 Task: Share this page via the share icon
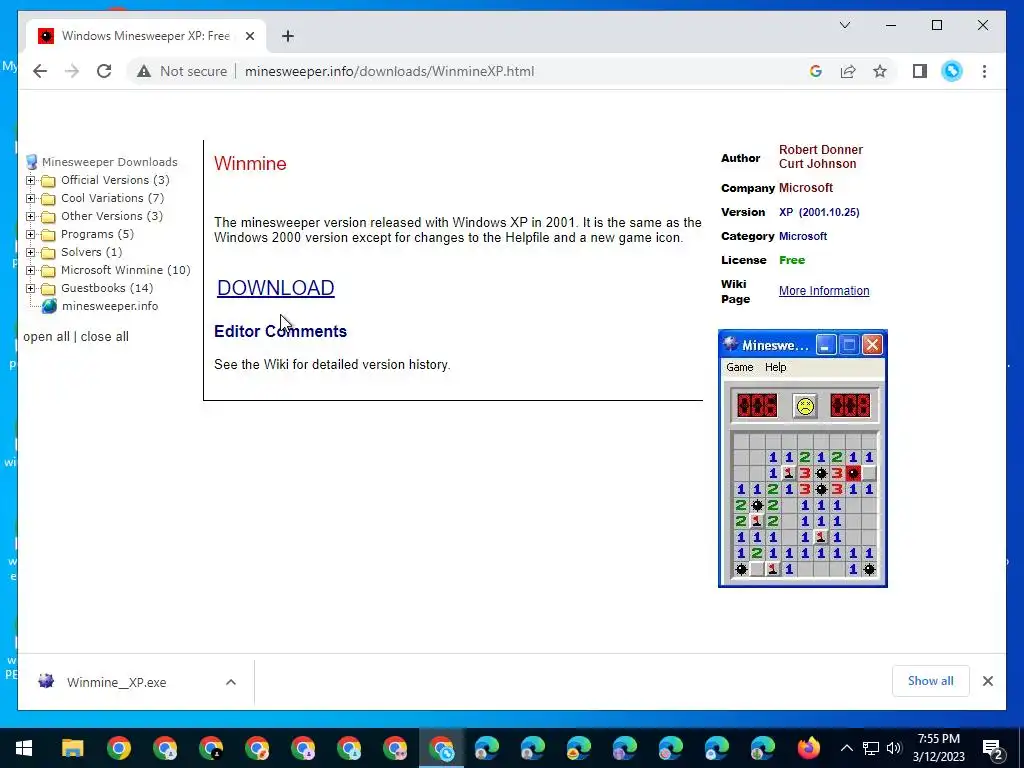(x=848, y=71)
